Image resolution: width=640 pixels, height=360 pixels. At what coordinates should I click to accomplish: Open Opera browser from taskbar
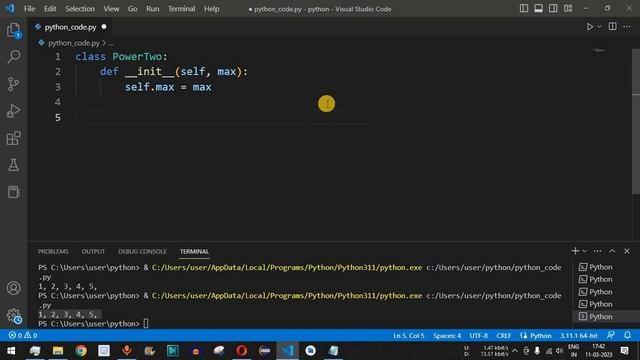click(242, 351)
